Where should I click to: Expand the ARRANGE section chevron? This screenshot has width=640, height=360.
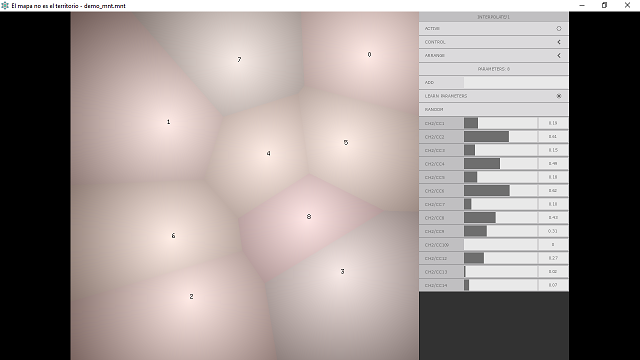(x=559, y=56)
